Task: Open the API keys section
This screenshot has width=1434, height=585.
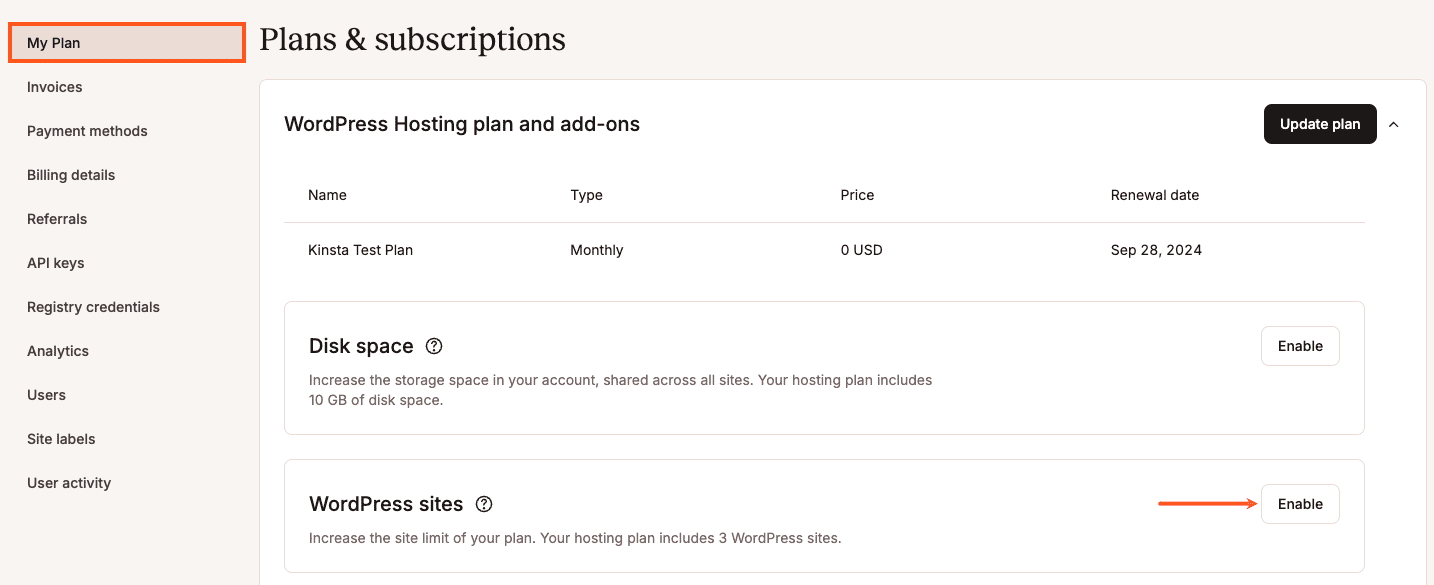Action: click(x=55, y=263)
